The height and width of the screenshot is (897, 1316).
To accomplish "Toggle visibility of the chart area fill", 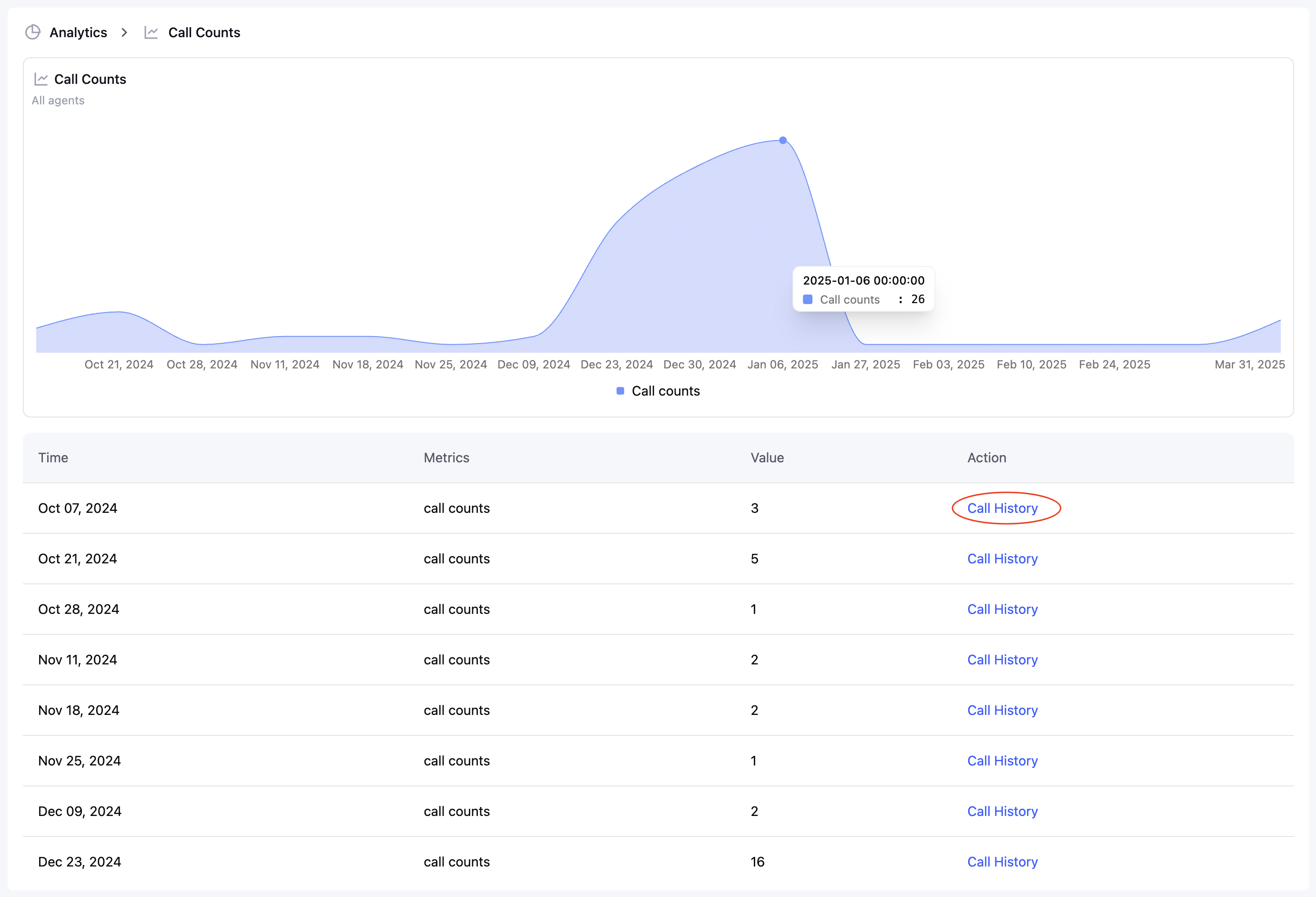I will (658, 391).
